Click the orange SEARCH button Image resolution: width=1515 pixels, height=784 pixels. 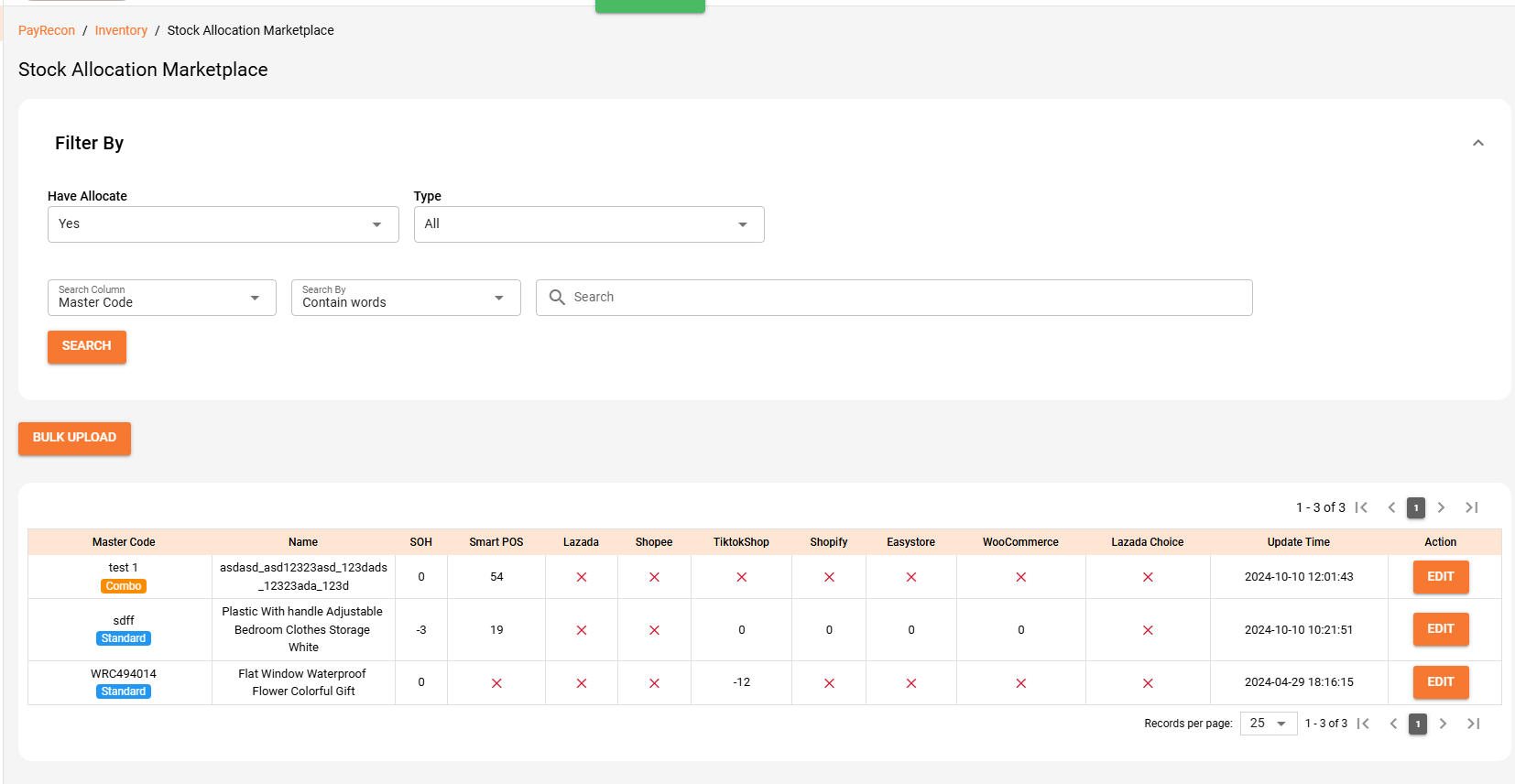click(x=87, y=346)
